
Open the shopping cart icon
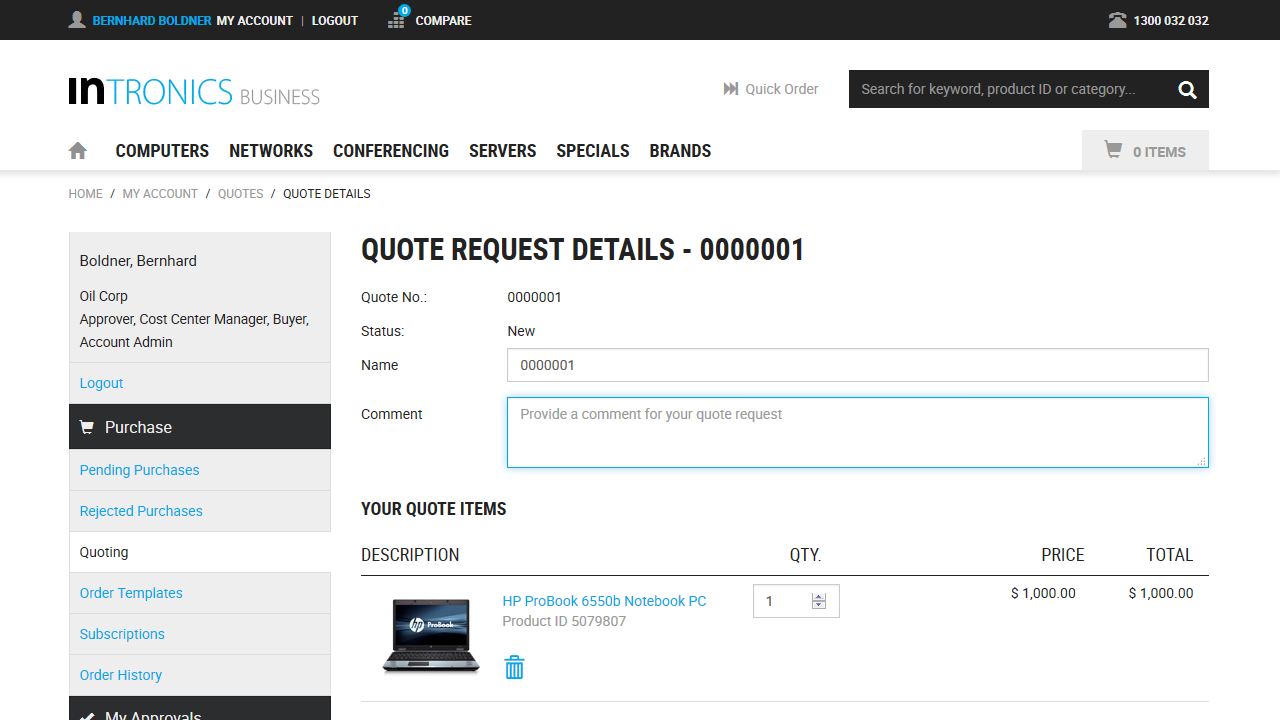[1113, 150]
